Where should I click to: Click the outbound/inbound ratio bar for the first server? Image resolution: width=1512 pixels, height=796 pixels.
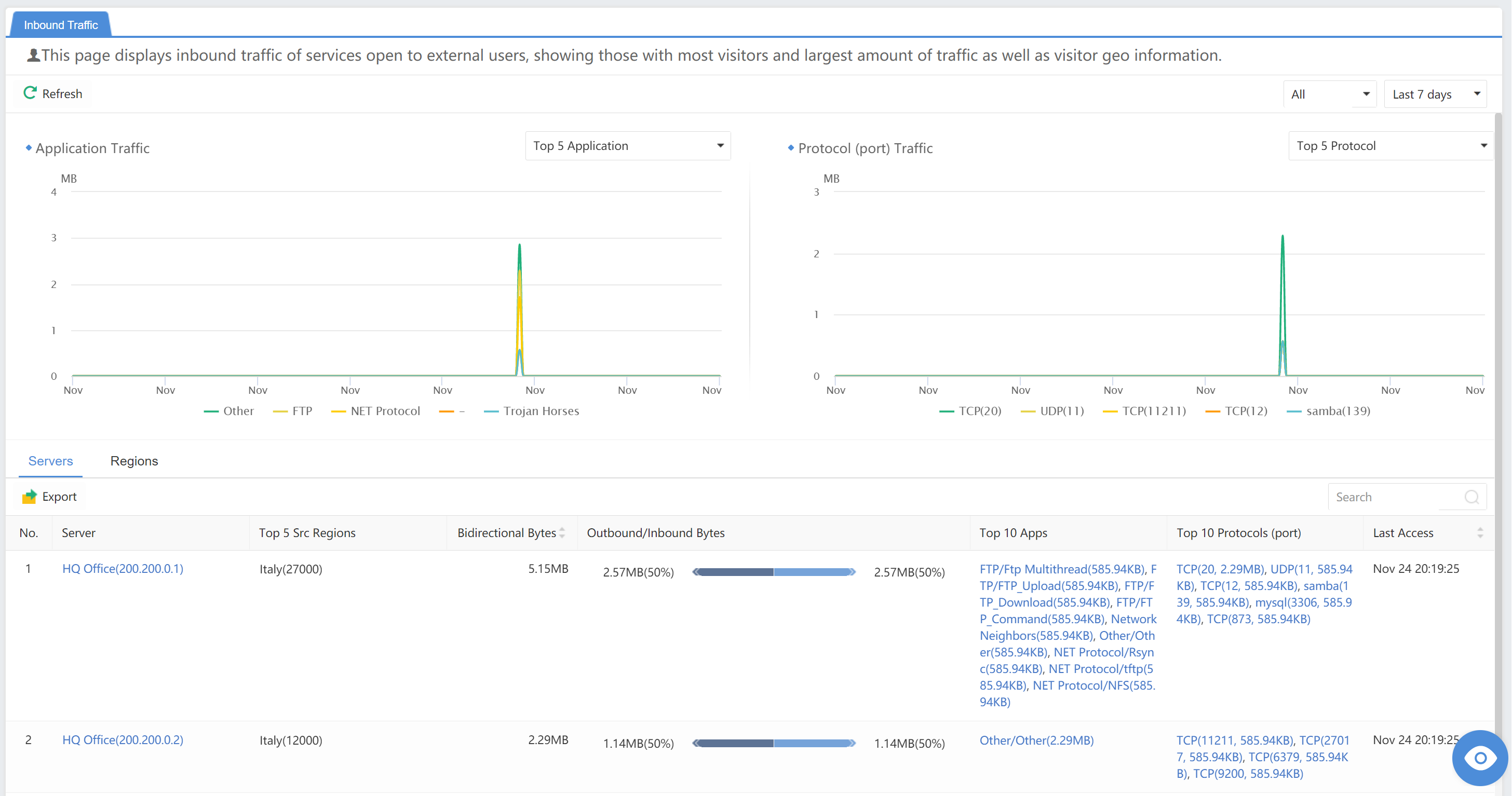click(774, 572)
